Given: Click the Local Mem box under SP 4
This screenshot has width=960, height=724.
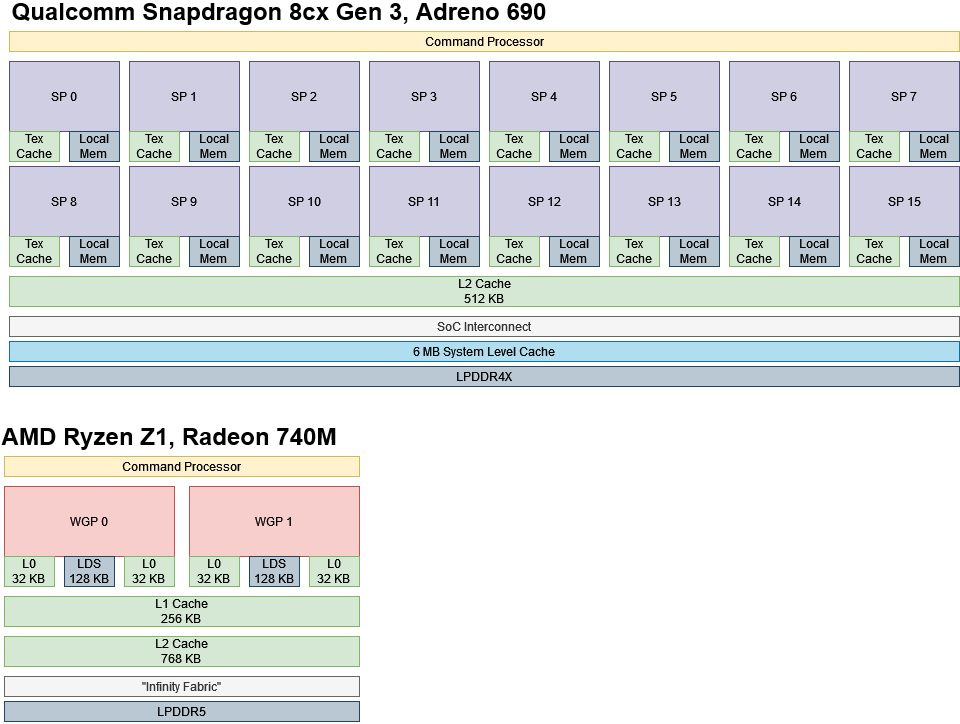Looking at the screenshot, I should pos(574,146).
